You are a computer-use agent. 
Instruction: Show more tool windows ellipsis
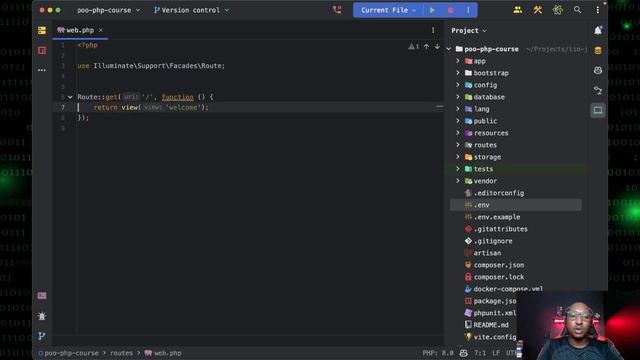tap(42, 70)
